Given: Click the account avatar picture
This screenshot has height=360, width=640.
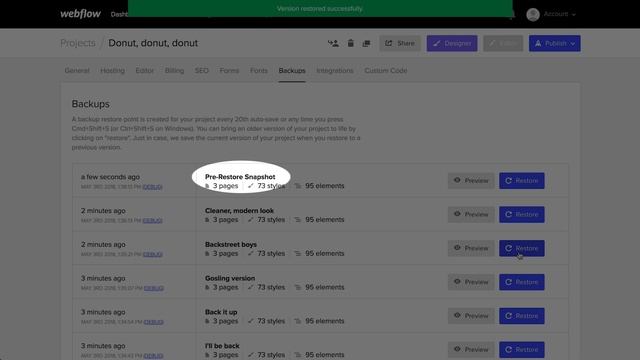Looking at the screenshot, I should [x=533, y=14].
